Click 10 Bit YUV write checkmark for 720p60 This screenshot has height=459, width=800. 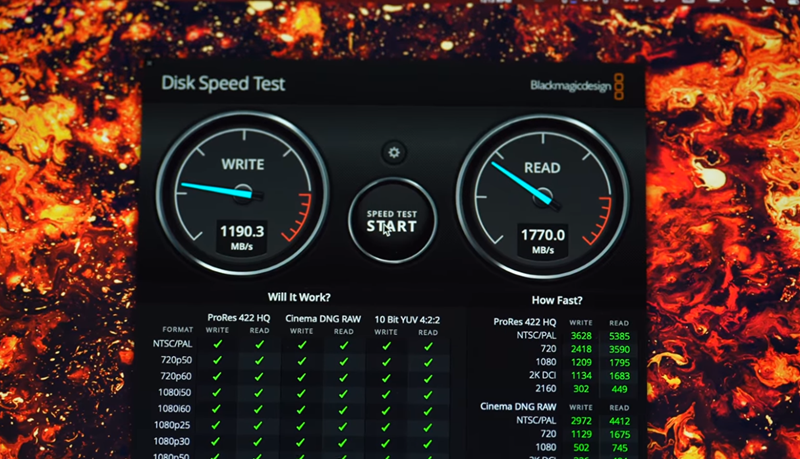coord(386,378)
